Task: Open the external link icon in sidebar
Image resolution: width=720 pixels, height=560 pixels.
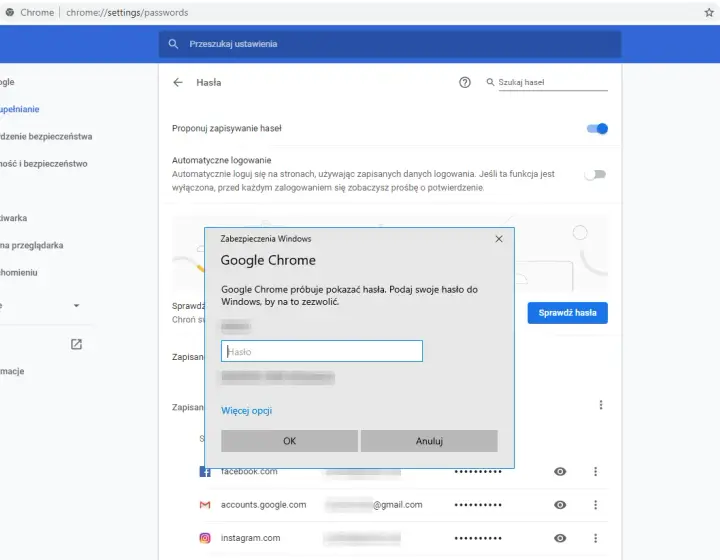Action: point(76,344)
